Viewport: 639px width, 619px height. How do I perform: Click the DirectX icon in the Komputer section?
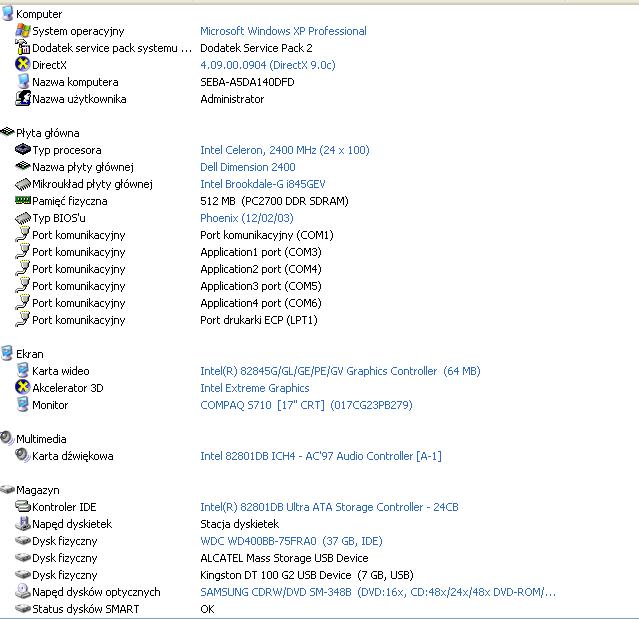click(x=23, y=65)
